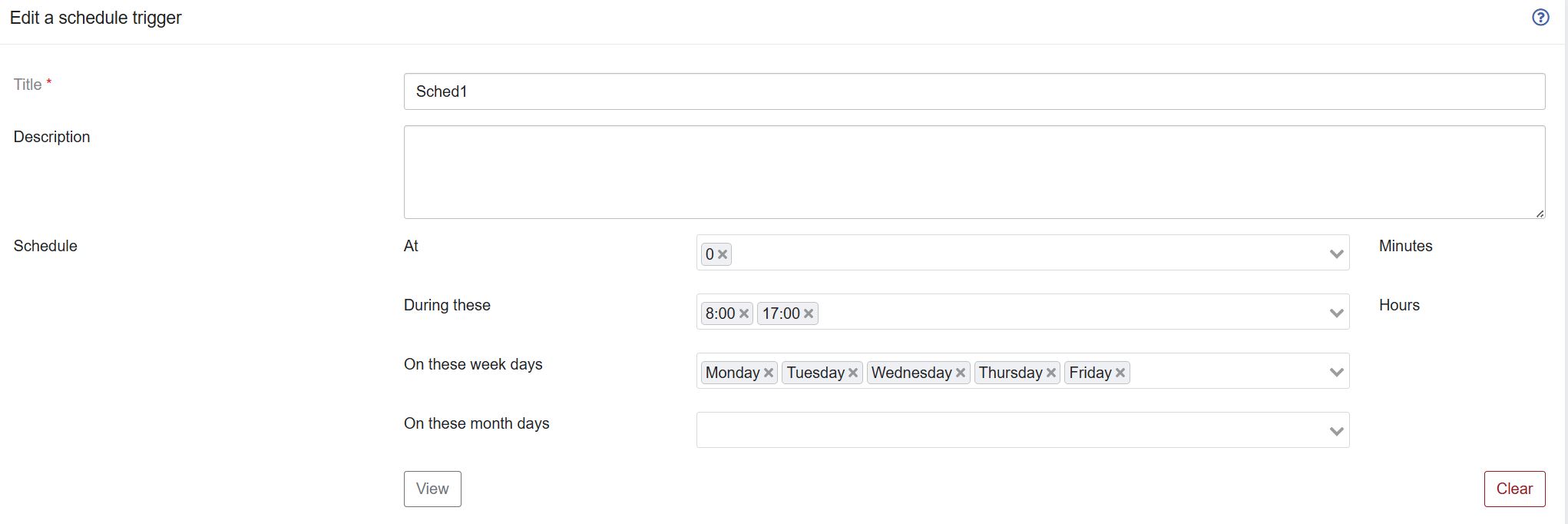The height and width of the screenshot is (524, 1568).
Task: Open the help question mark icon
Action: point(1540,18)
